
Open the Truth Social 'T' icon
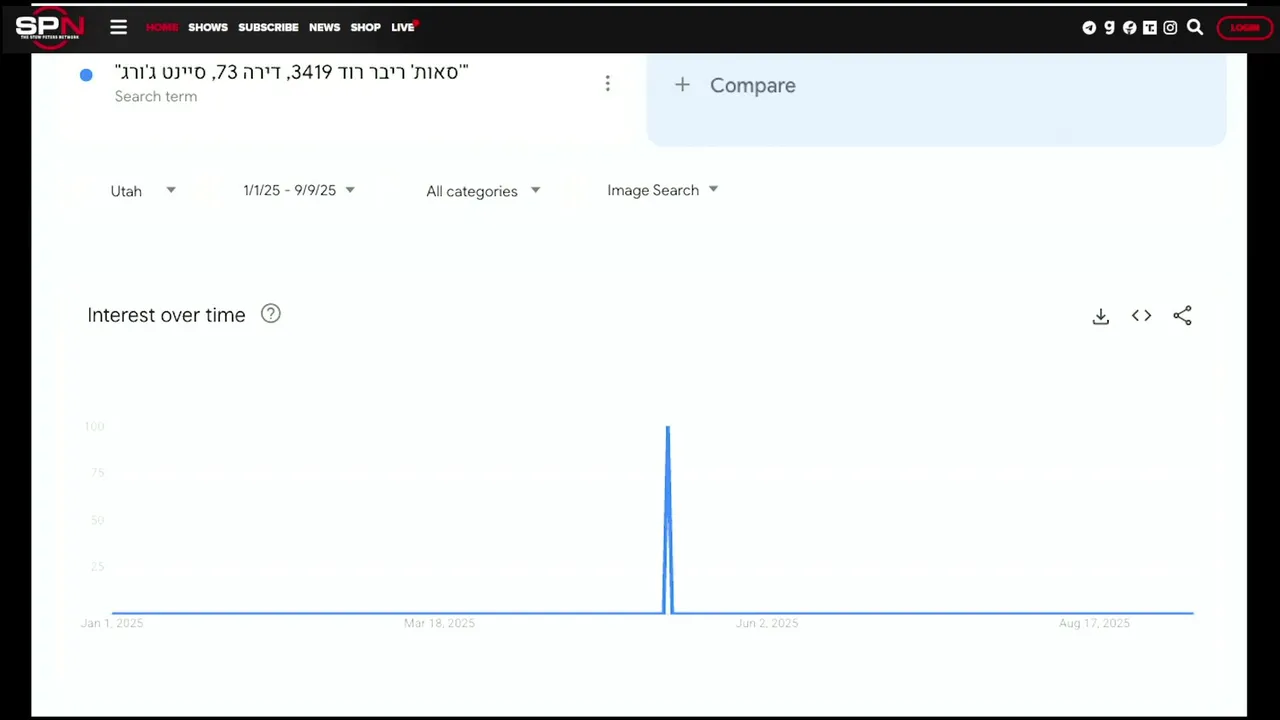coord(1150,28)
